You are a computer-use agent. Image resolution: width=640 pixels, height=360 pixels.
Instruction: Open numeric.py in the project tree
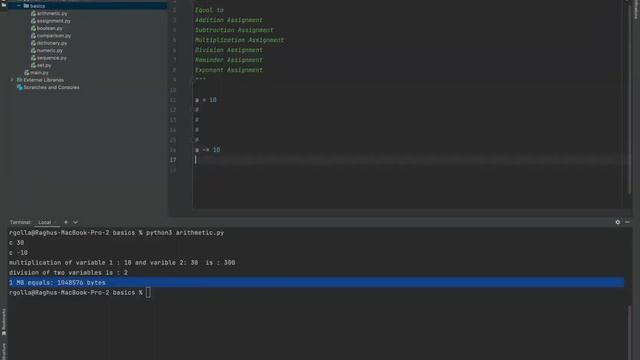tap(50, 51)
